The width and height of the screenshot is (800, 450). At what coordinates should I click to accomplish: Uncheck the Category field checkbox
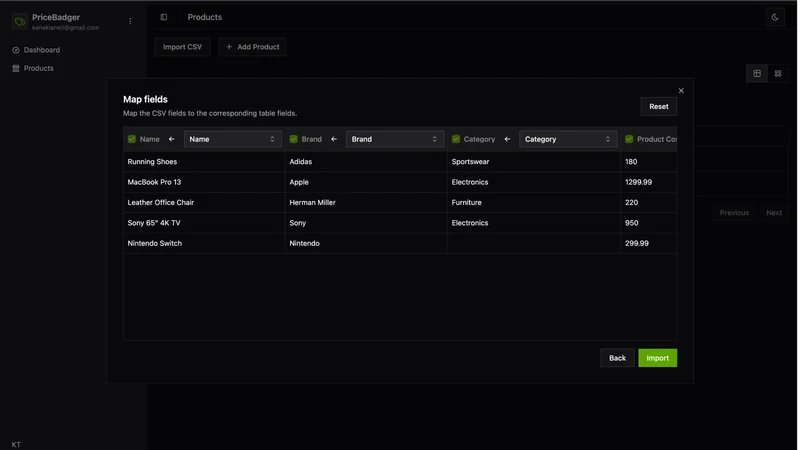click(x=456, y=139)
